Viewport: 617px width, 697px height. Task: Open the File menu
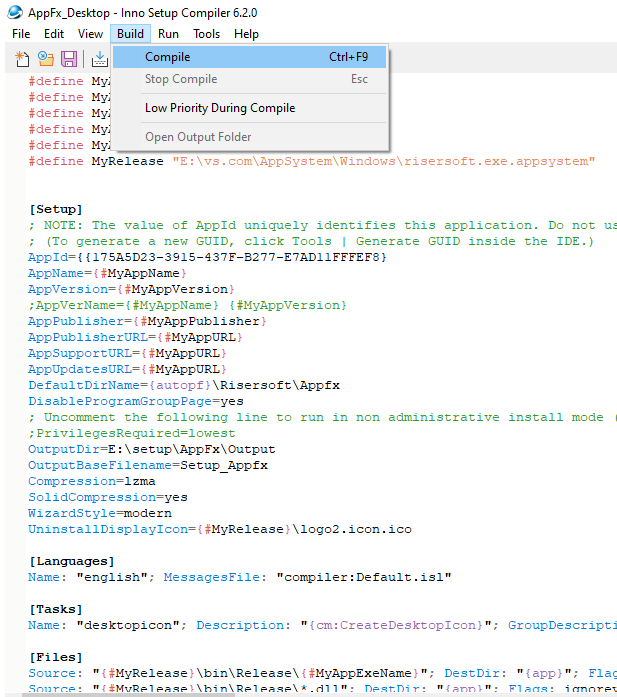[x=21, y=34]
